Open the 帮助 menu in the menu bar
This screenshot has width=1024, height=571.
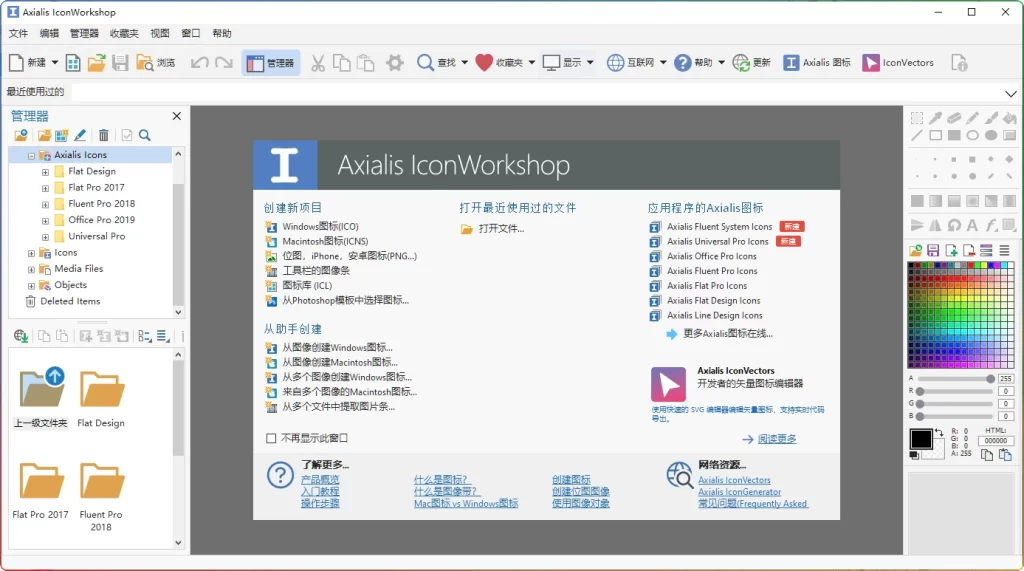point(222,33)
